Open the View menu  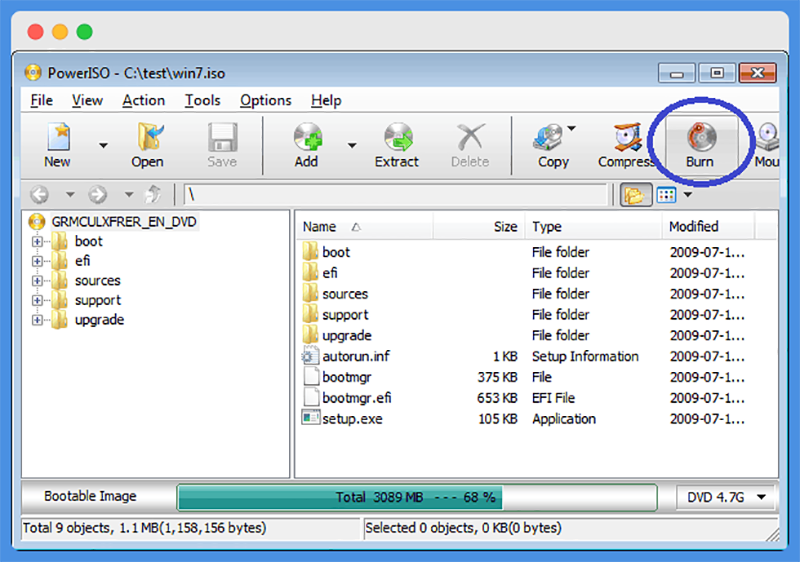pyautogui.click(x=87, y=100)
